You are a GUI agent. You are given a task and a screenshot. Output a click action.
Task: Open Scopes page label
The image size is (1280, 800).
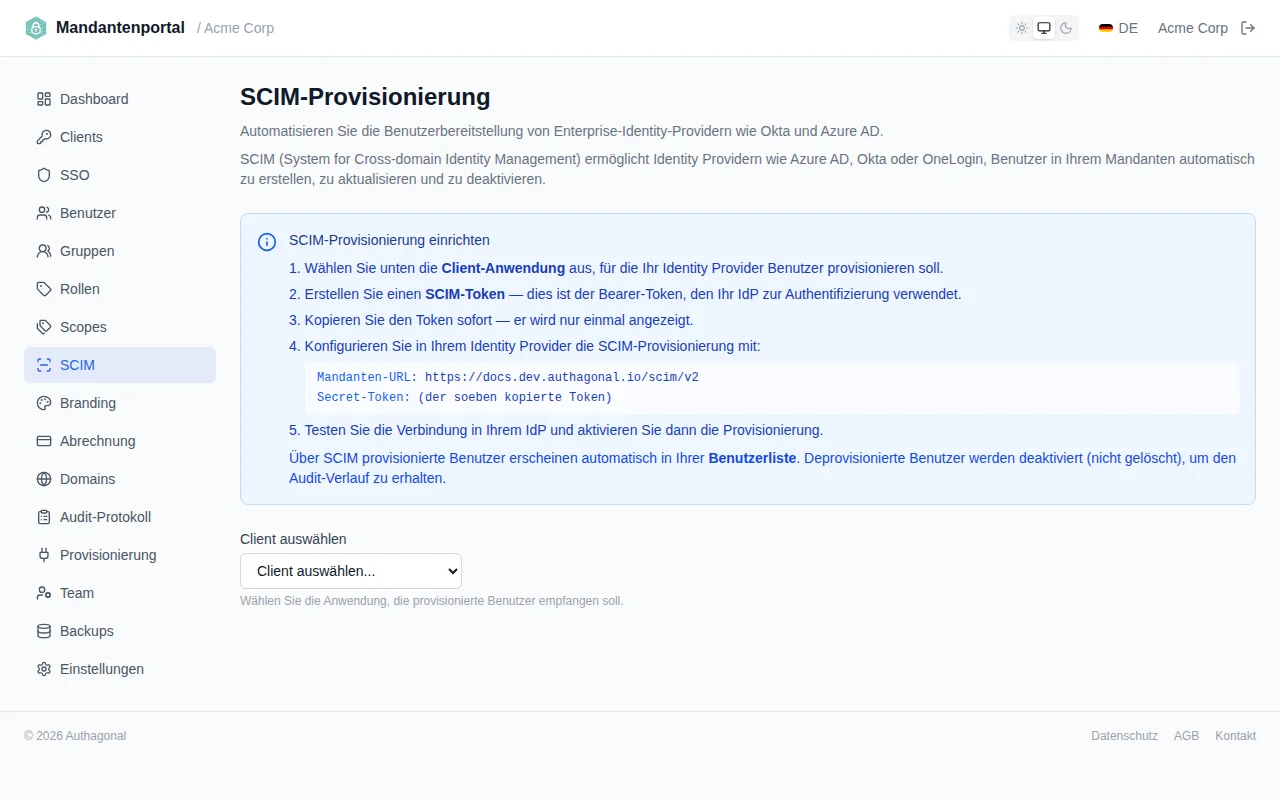coord(83,327)
